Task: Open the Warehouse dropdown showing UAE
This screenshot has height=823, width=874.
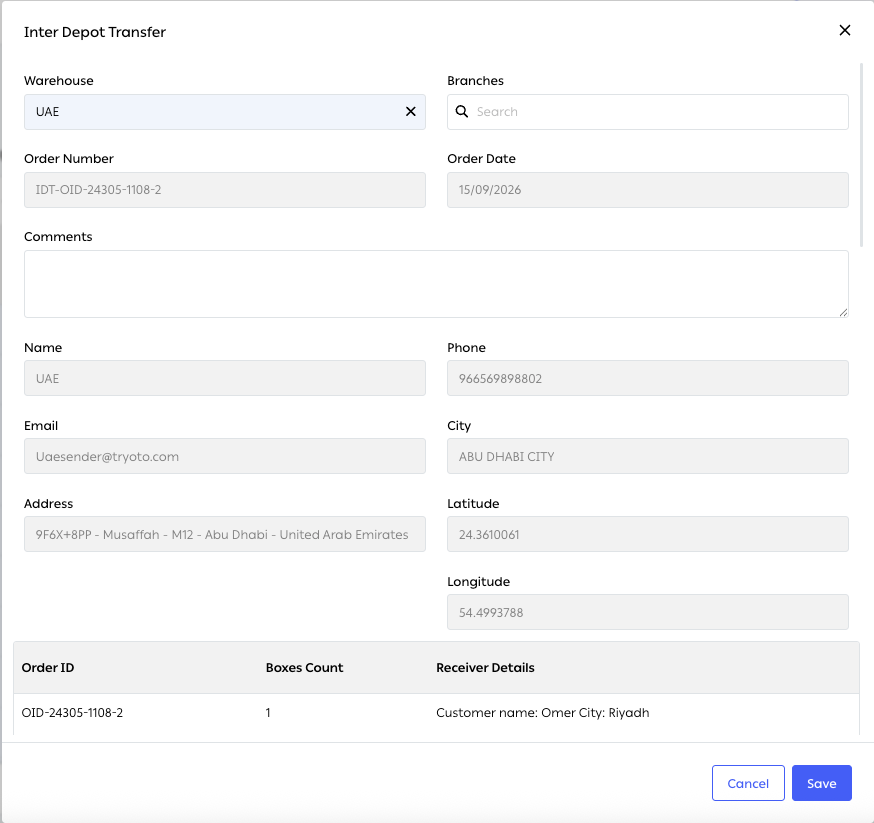Action: (x=225, y=112)
